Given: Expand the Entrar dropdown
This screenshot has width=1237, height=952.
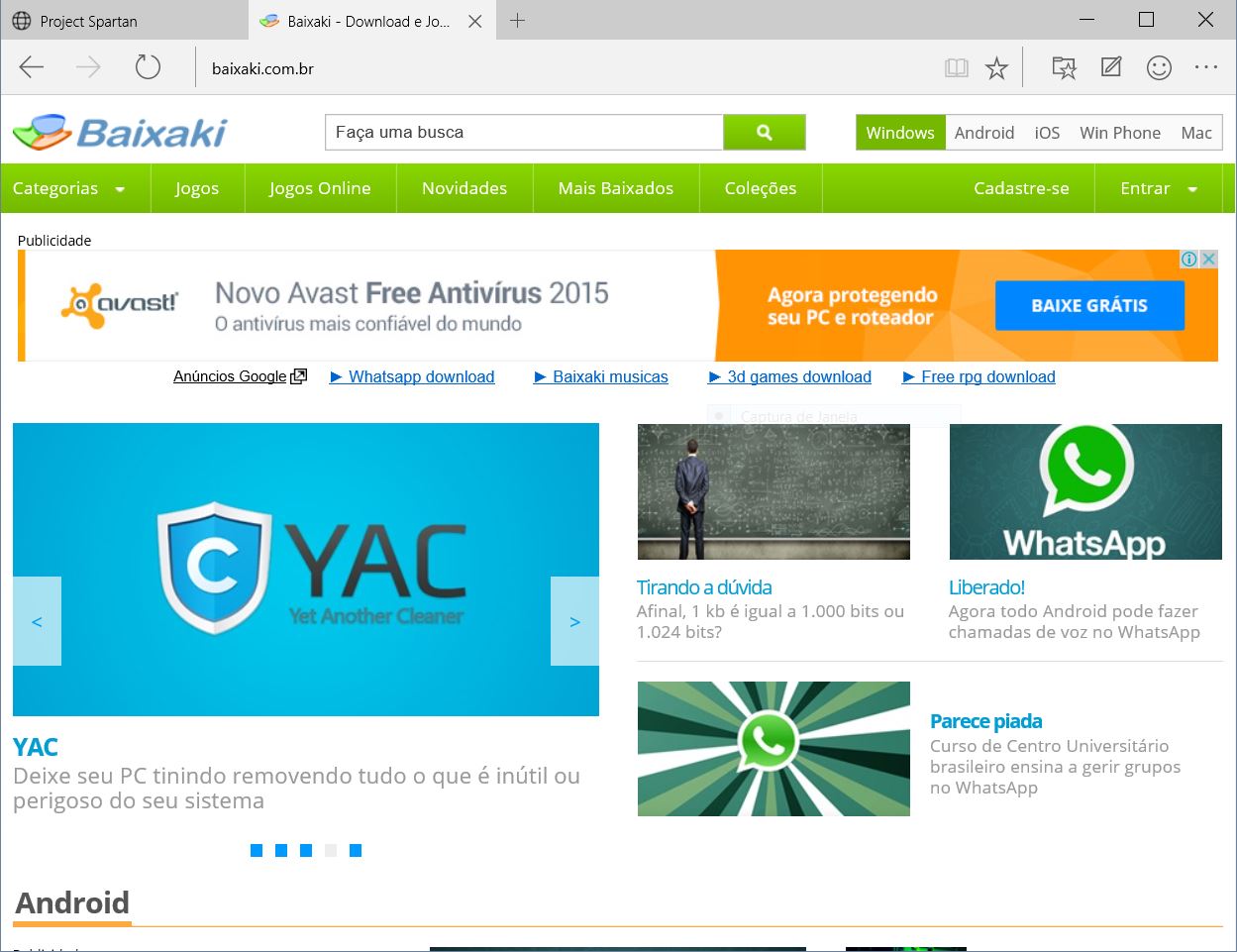Looking at the screenshot, I should (1159, 188).
